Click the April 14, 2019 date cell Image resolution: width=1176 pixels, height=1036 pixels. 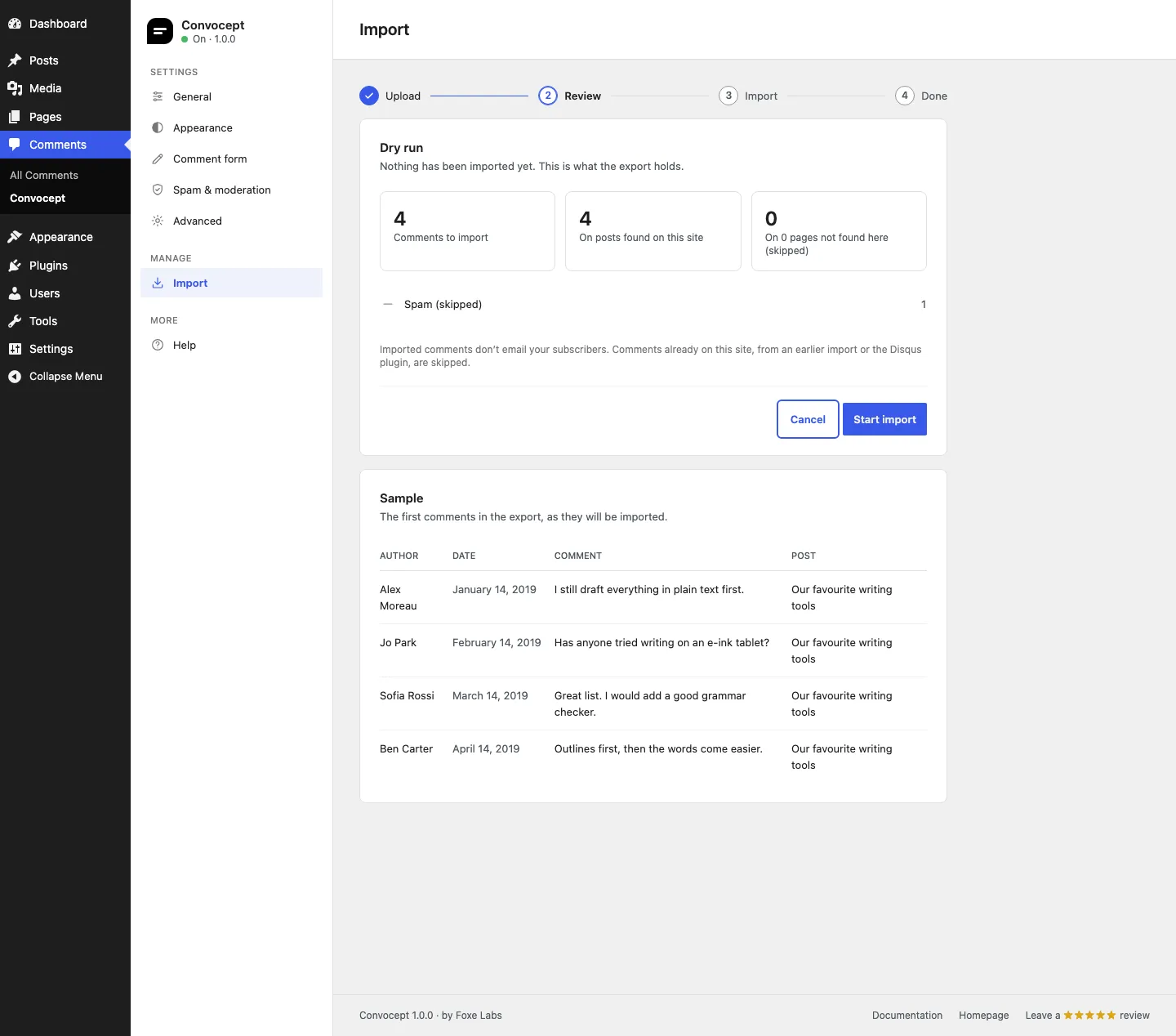(x=486, y=749)
